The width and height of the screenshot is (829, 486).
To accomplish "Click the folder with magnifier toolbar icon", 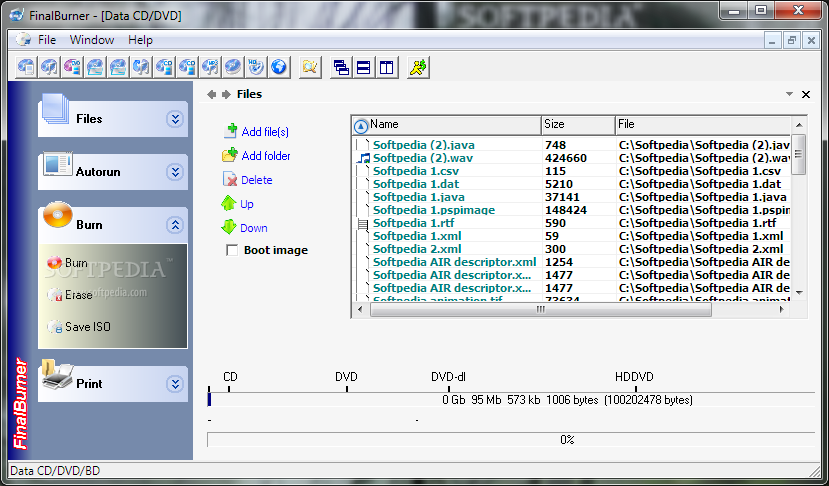I will pos(310,67).
